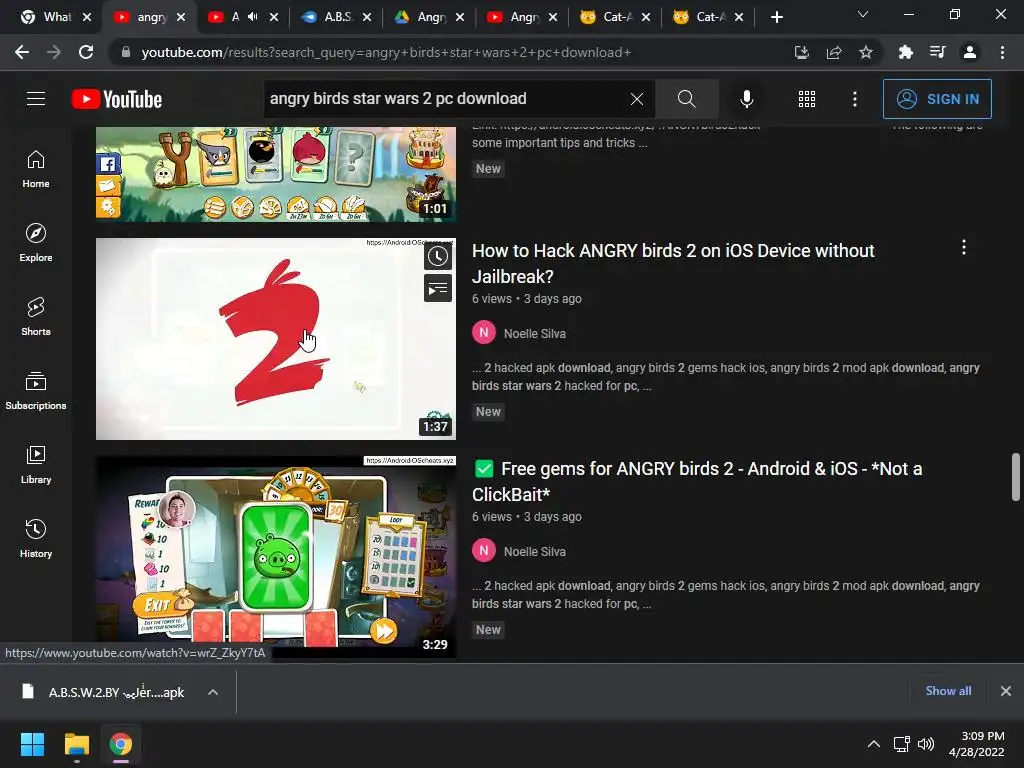Click the YouTube logo
This screenshot has height=768, width=1024.
tap(117, 99)
